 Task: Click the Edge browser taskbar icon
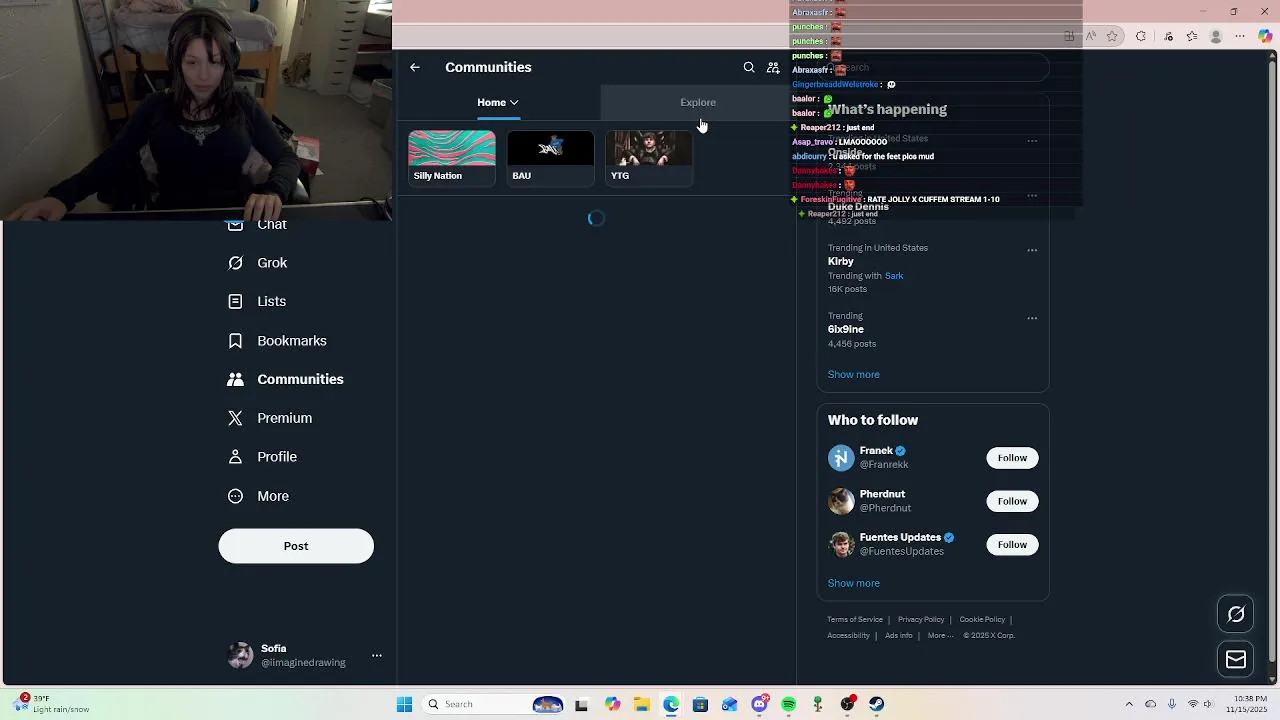(x=671, y=705)
